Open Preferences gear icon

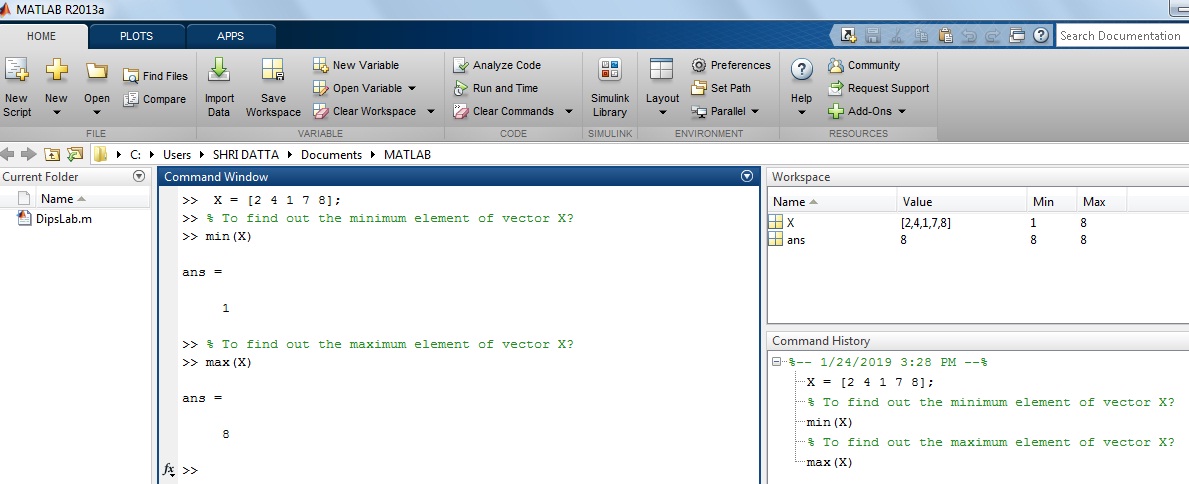point(699,66)
